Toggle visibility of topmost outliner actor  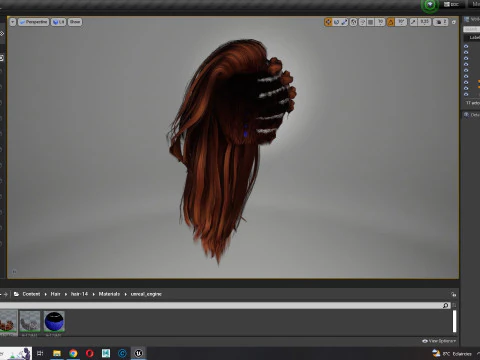(x=466, y=46)
